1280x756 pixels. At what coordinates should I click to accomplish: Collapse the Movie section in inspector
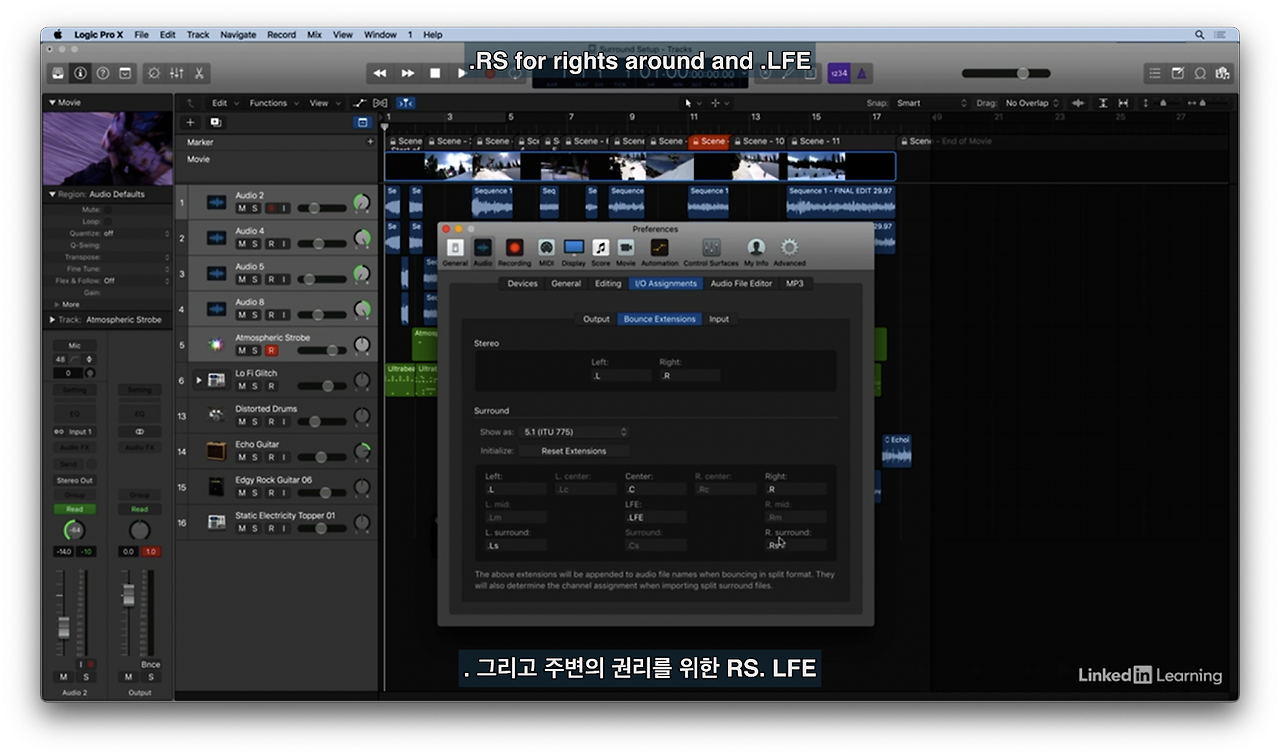(x=52, y=102)
